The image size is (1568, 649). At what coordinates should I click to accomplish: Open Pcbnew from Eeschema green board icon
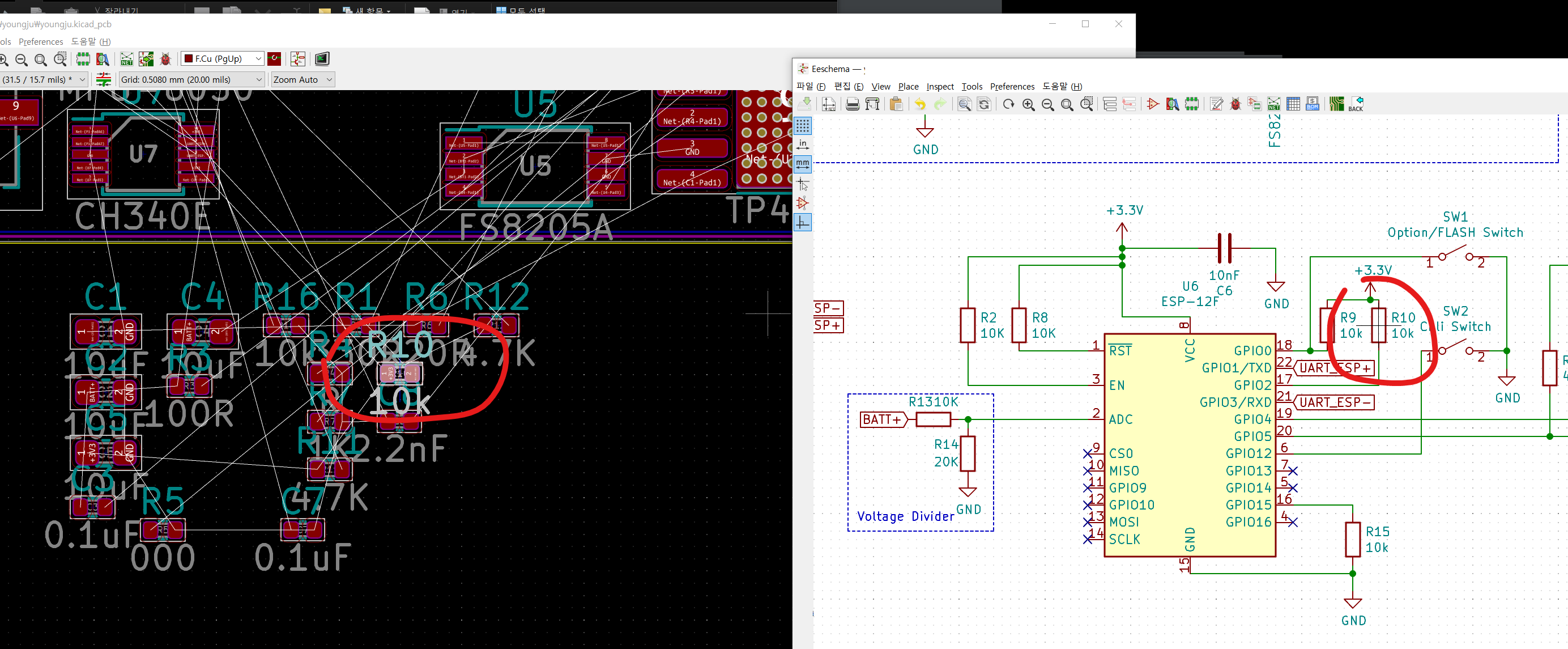click(x=1336, y=104)
